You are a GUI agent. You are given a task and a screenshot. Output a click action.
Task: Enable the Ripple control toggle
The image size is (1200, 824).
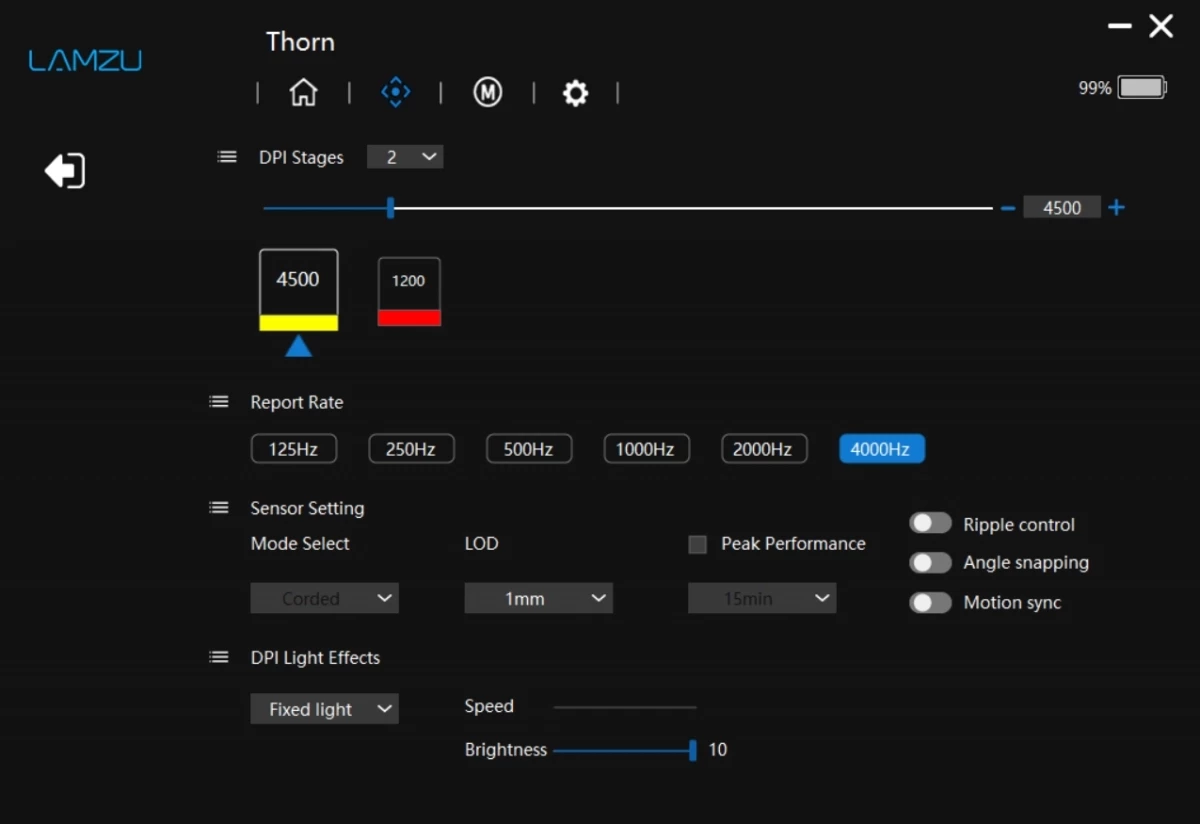tap(930, 524)
